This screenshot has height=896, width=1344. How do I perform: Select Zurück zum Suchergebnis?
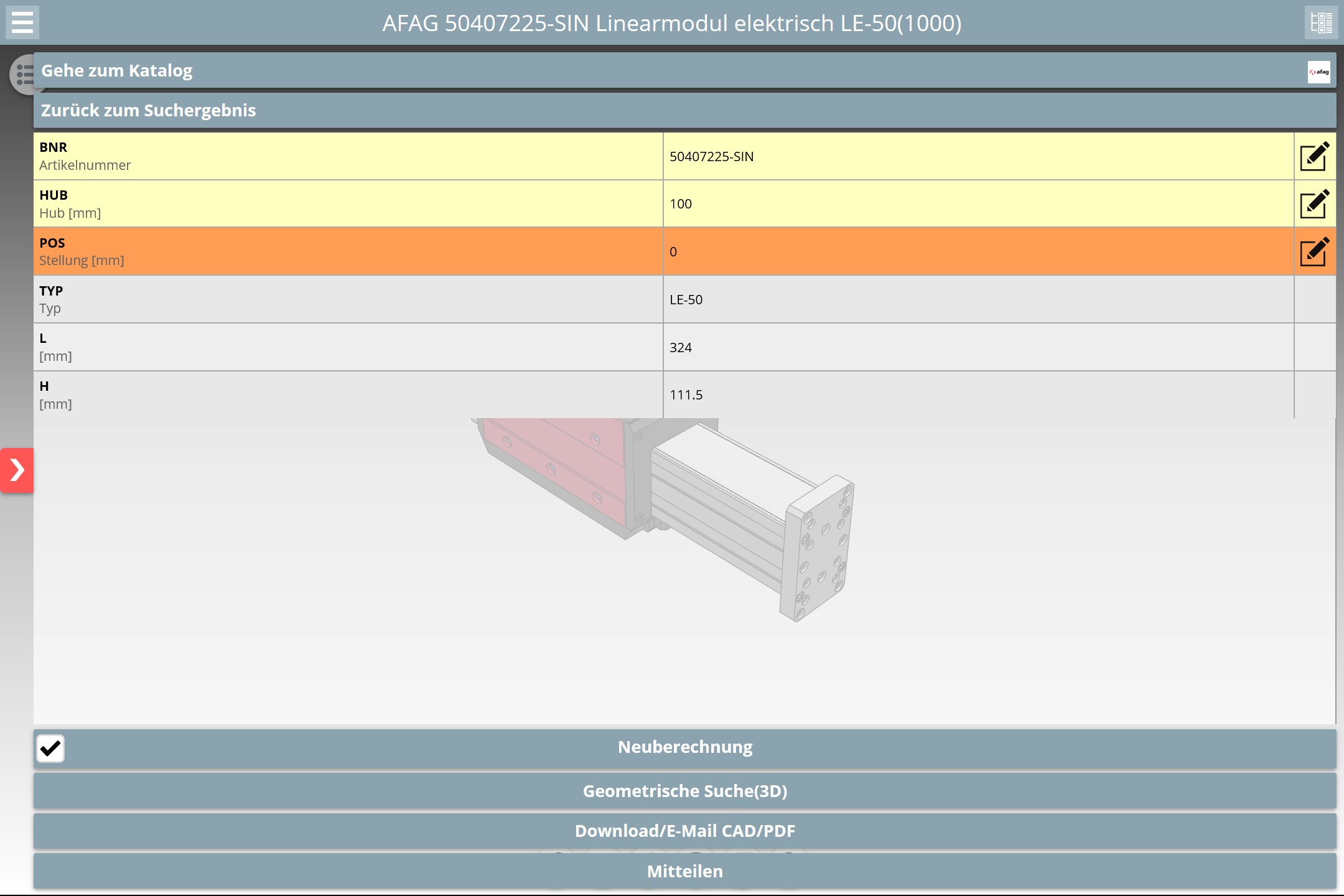click(x=148, y=110)
